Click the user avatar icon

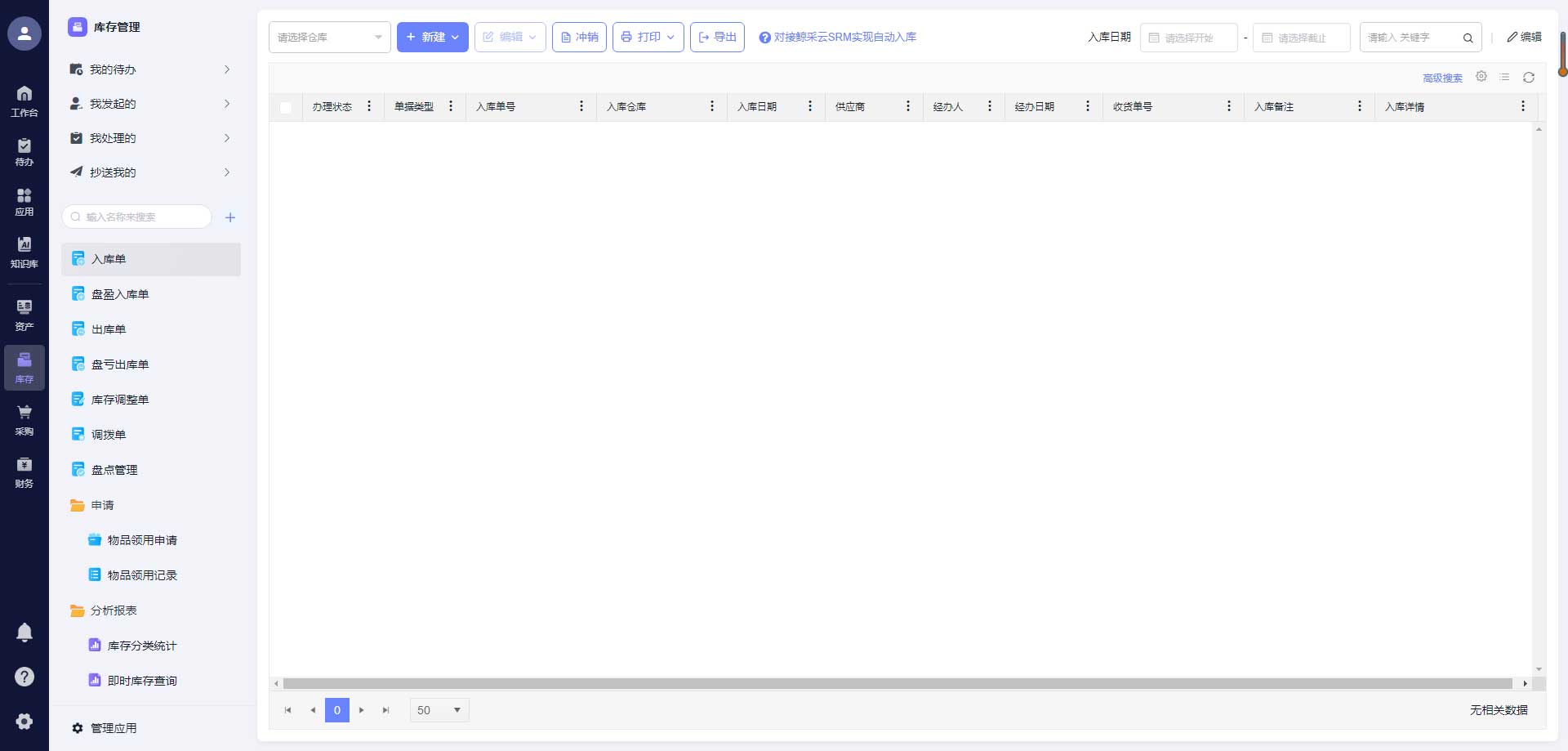24,34
